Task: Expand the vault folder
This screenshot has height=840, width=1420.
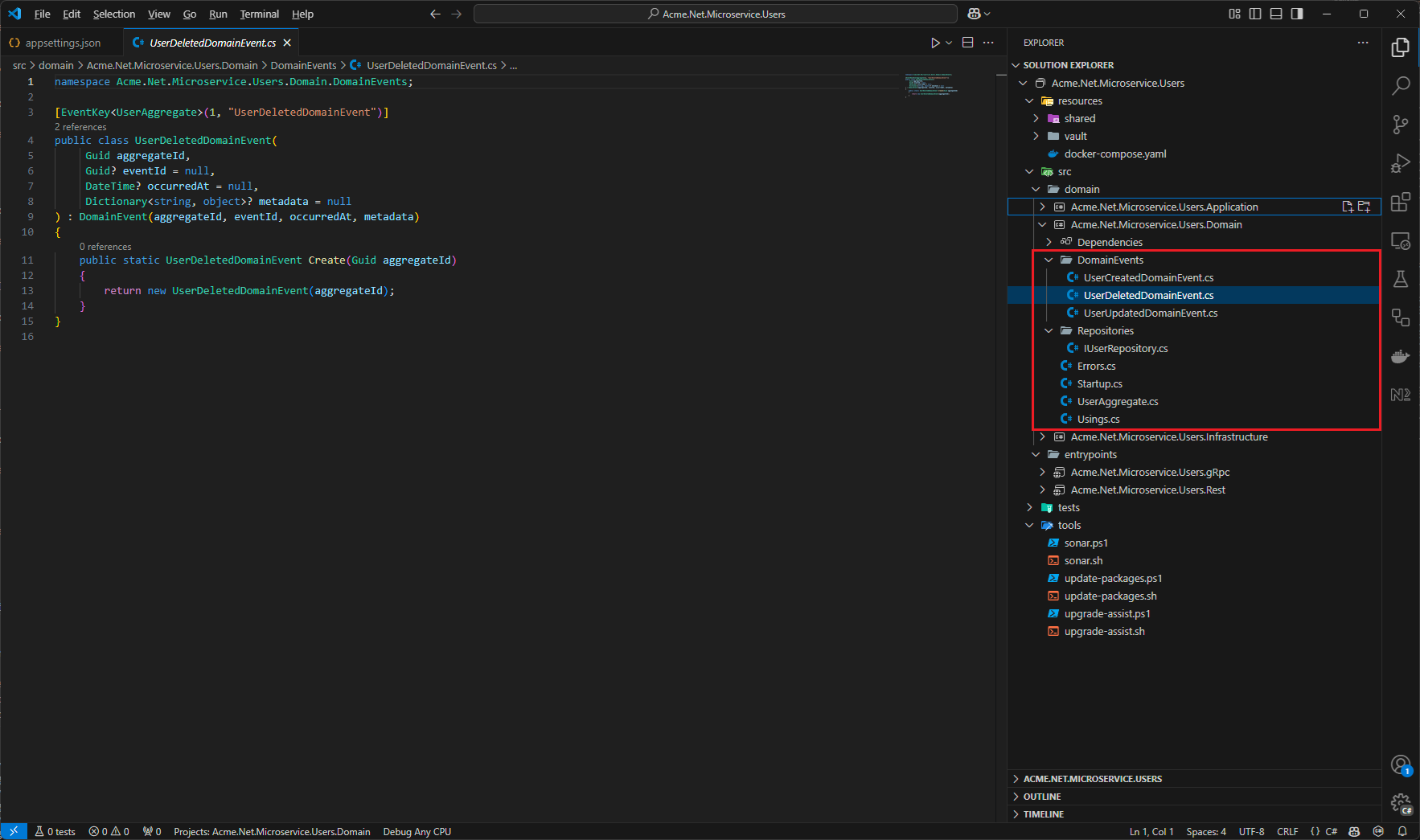Action: click(1036, 136)
